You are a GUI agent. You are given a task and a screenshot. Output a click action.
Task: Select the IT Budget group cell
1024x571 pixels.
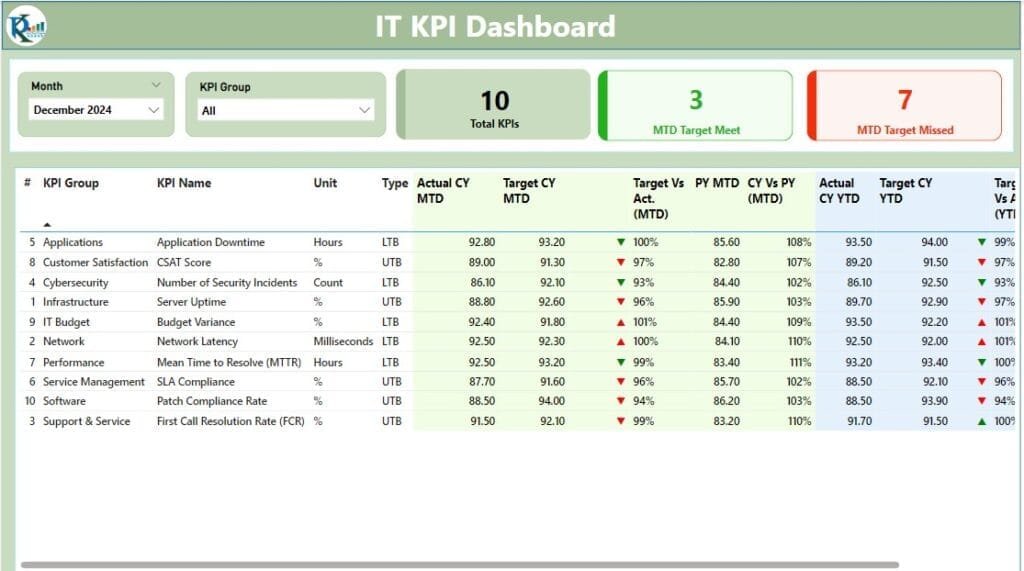coord(66,322)
